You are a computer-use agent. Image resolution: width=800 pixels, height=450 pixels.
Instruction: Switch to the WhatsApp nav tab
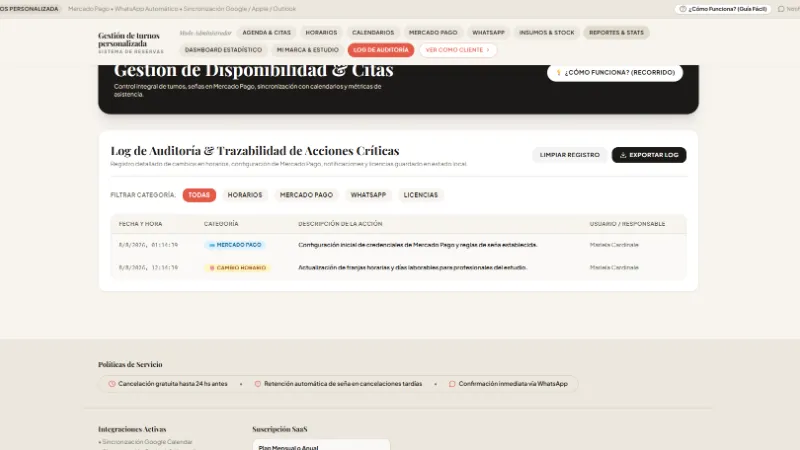tap(488, 33)
